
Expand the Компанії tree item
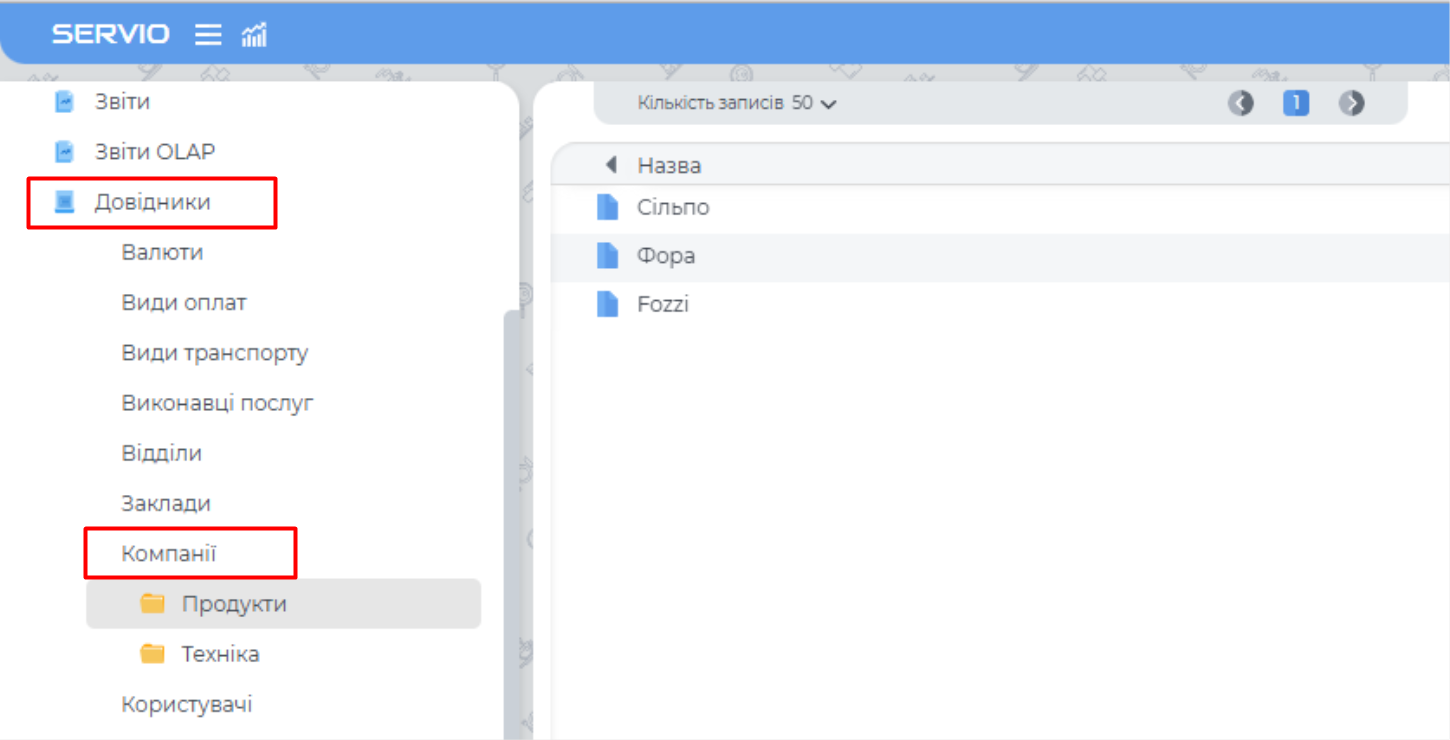click(x=169, y=554)
